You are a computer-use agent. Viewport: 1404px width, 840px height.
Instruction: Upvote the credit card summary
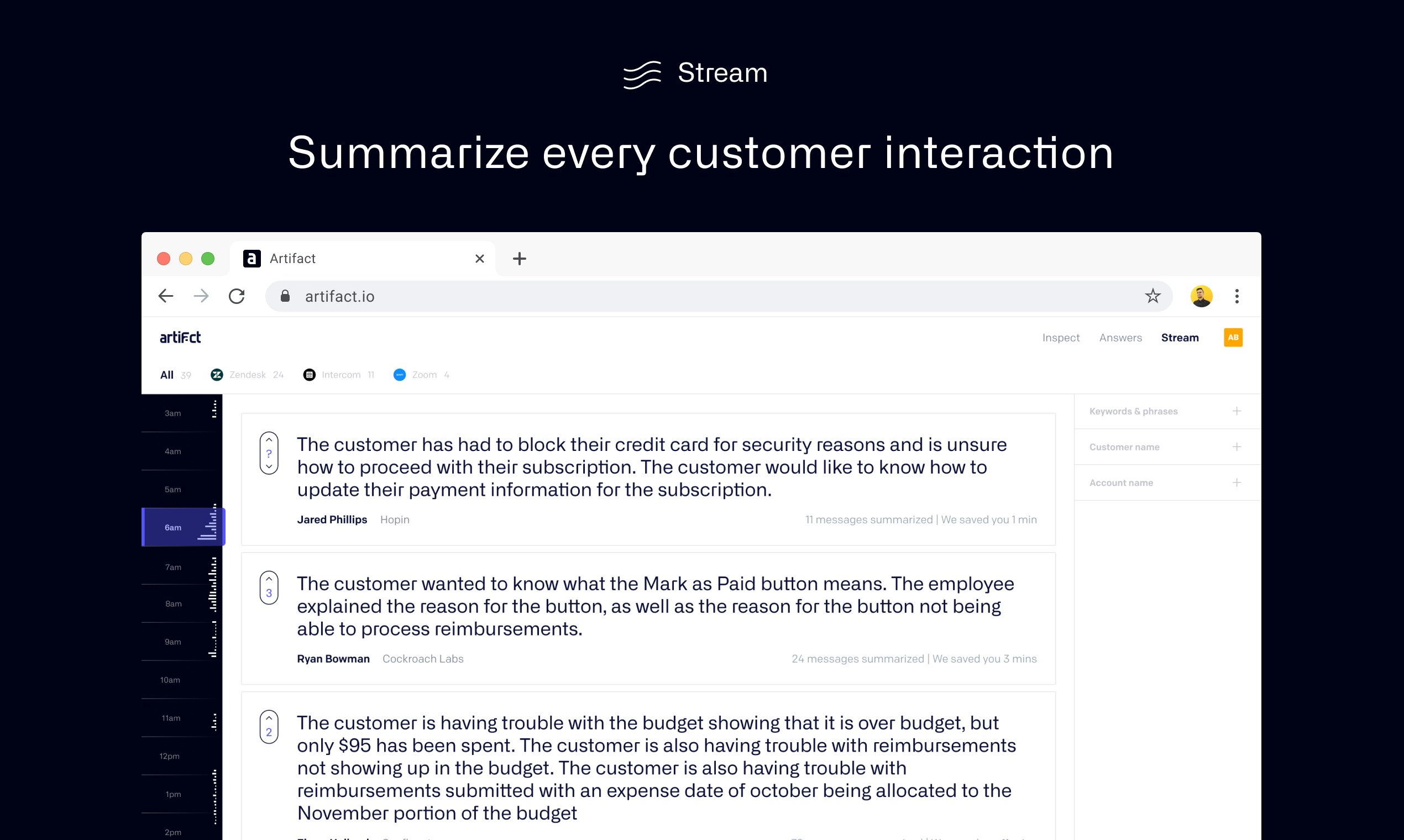[x=269, y=440]
